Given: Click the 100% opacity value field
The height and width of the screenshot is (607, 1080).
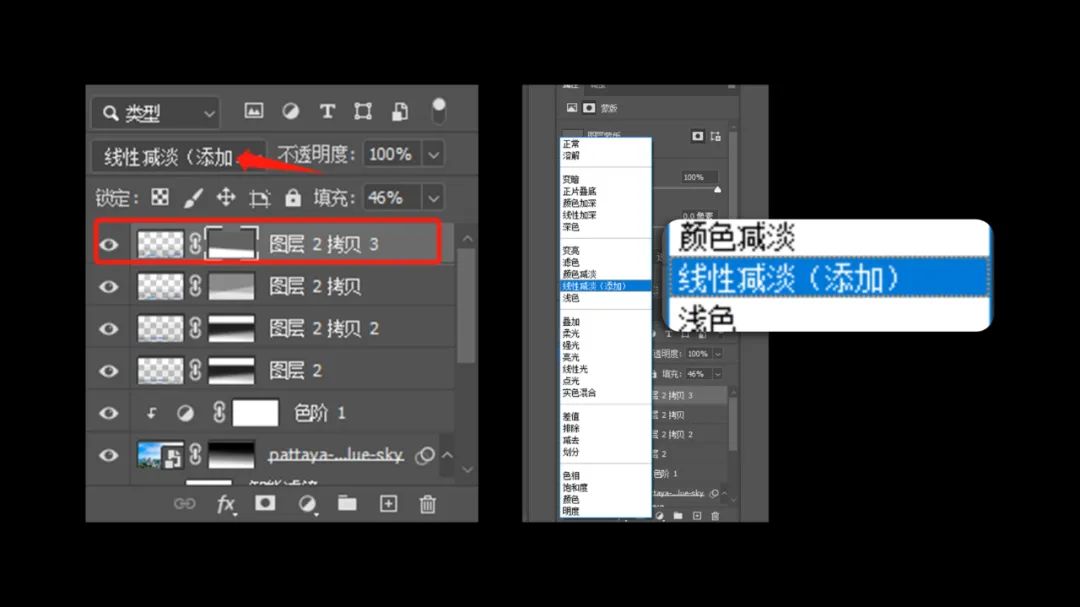Looking at the screenshot, I should pos(391,154).
